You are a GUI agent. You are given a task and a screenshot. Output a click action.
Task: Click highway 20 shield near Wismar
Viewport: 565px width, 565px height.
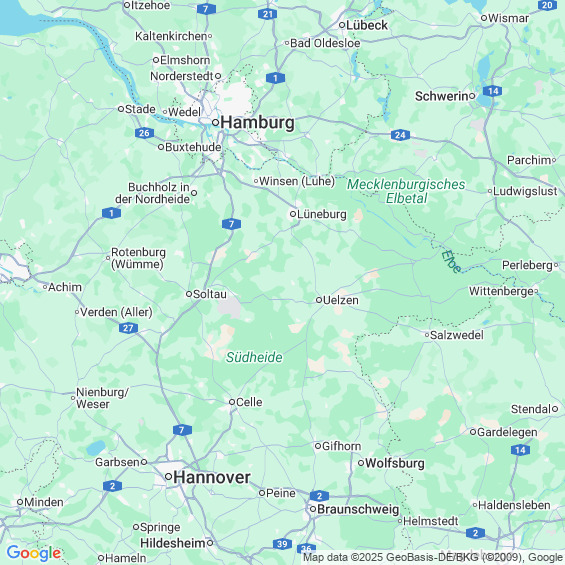click(547, 5)
